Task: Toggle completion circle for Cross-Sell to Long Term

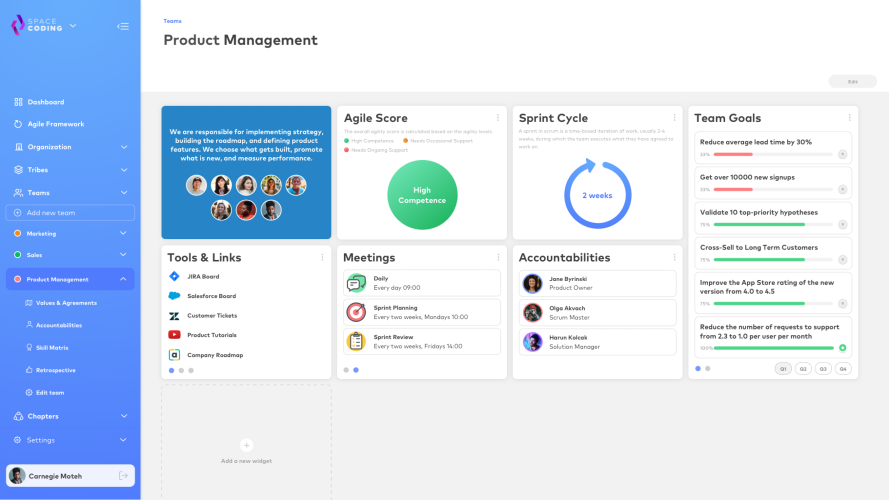Action: click(843, 260)
